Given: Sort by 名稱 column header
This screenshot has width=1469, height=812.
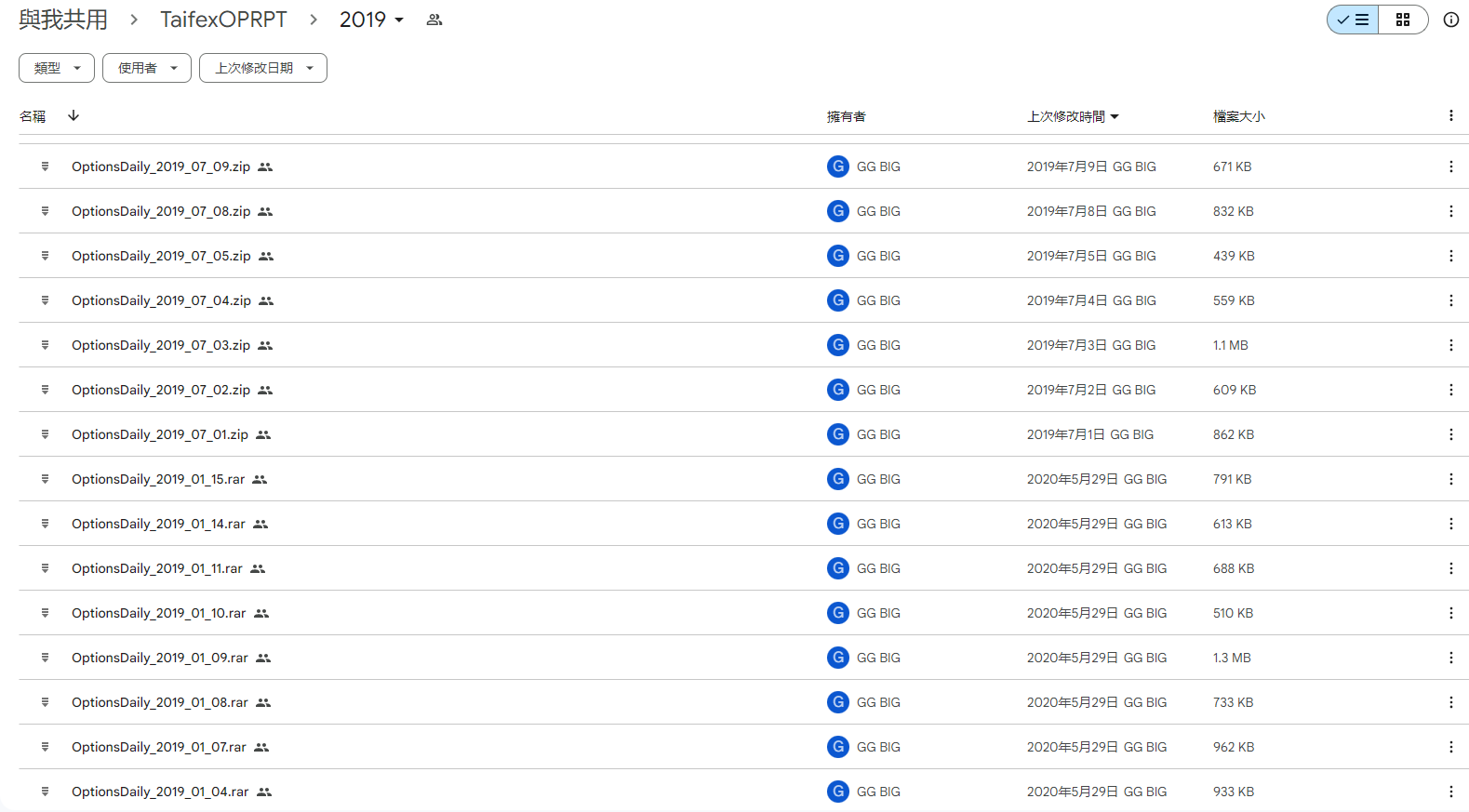Looking at the screenshot, I should [x=33, y=116].
